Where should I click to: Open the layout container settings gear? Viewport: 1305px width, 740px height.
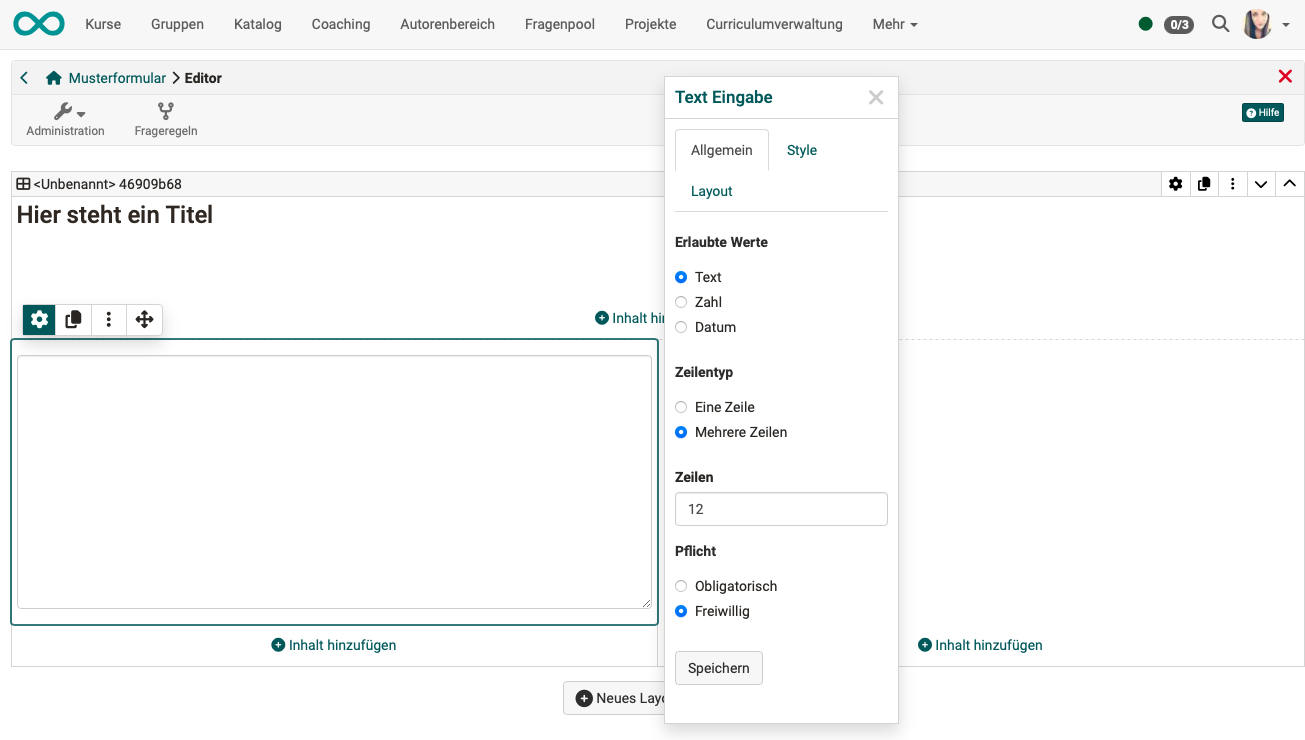coord(1175,184)
